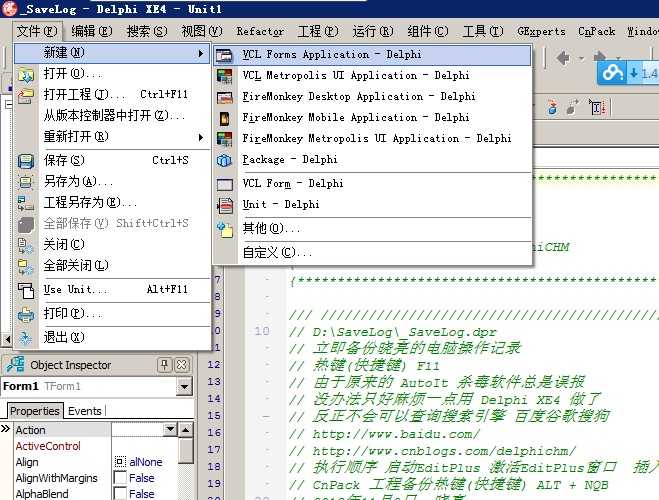The width and height of the screenshot is (659, 500).
Task: Click the Unit - Delphi icon
Action: click(224, 205)
